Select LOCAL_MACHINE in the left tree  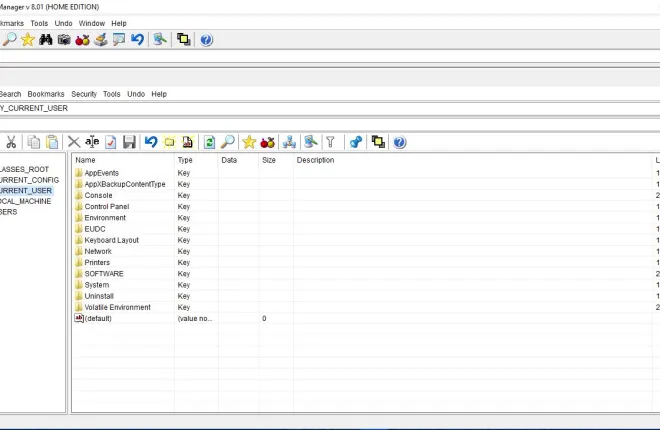25,201
